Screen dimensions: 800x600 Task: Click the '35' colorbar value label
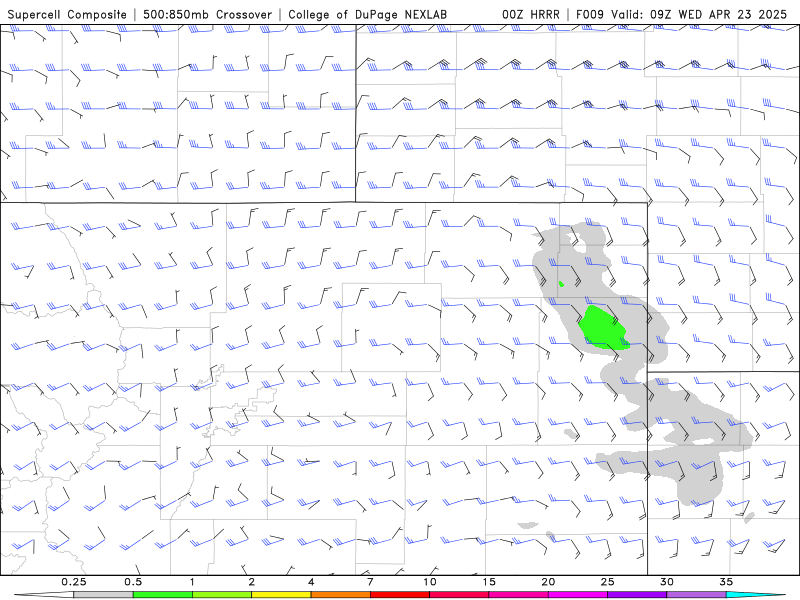tap(726, 582)
